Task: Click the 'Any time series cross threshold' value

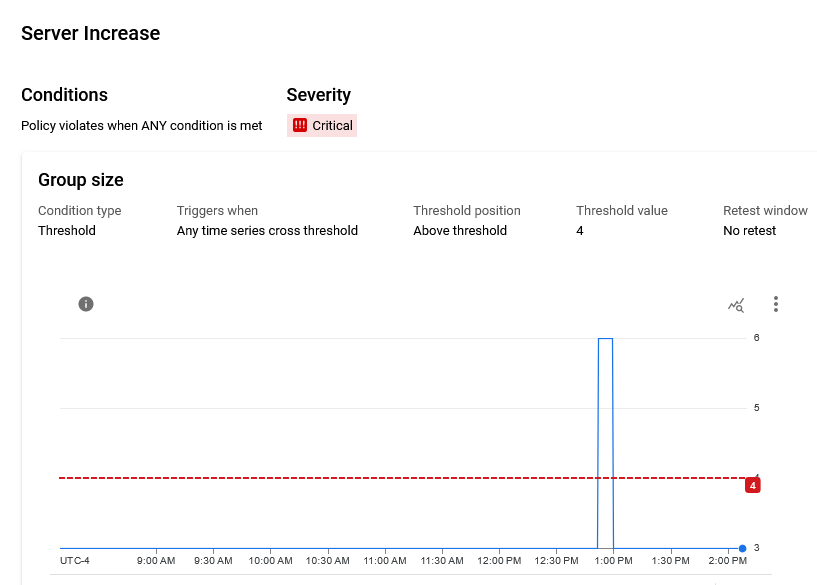Action: click(x=267, y=231)
